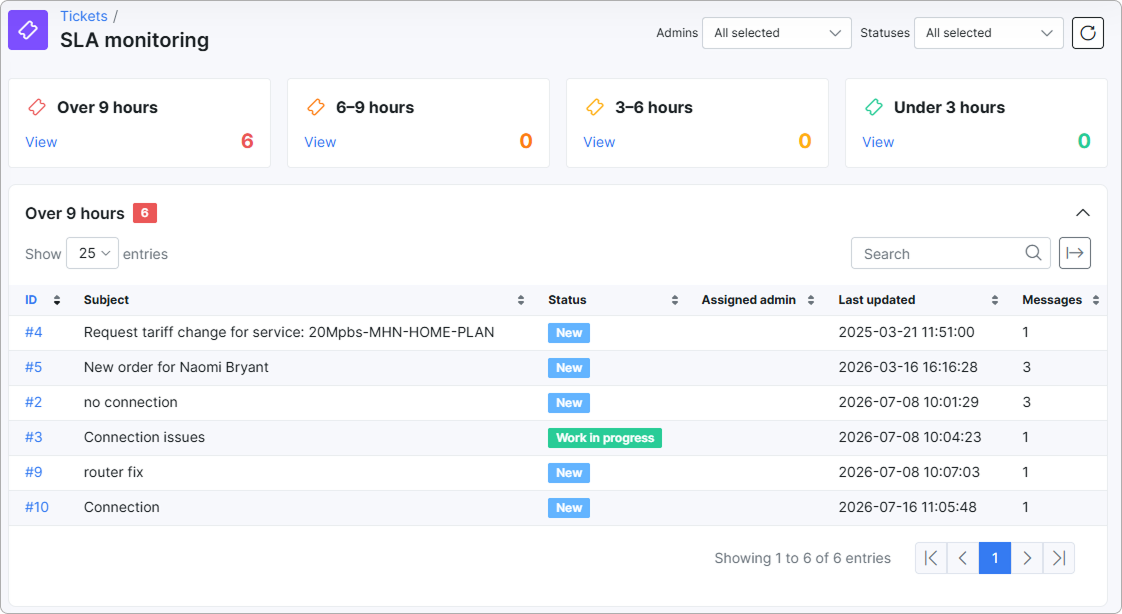Image resolution: width=1122 pixels, height=614 pixels.
Task: Click date '2026-03-16 16:16:28'
Action: (908, 367)
